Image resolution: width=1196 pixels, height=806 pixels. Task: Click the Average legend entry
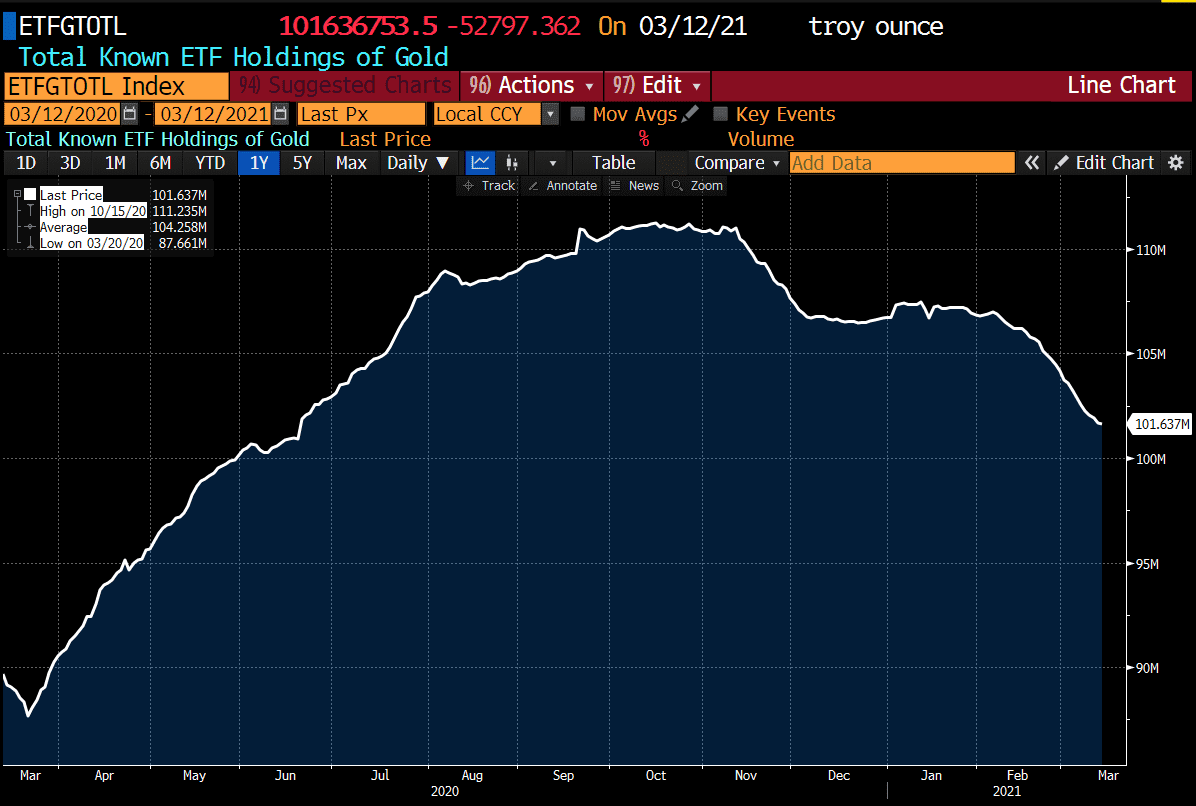coord(63,227)
